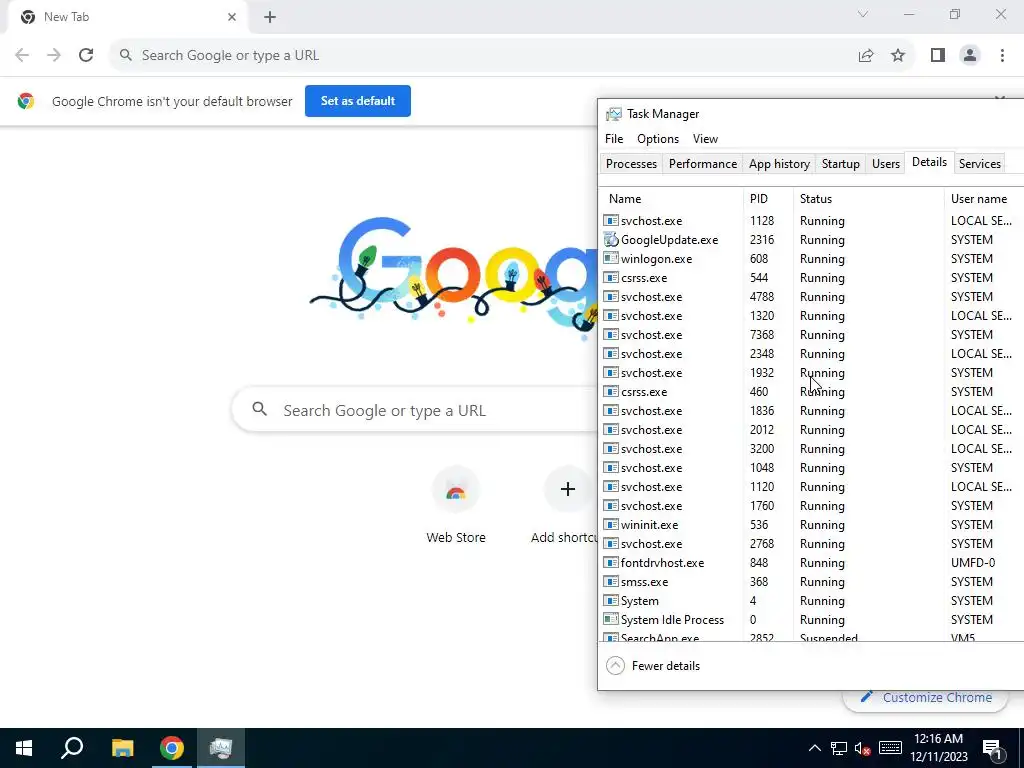The image size is (1024, 768).
Task: Share this page from Chrome's toolbar
Action: [x=866, y=56]
